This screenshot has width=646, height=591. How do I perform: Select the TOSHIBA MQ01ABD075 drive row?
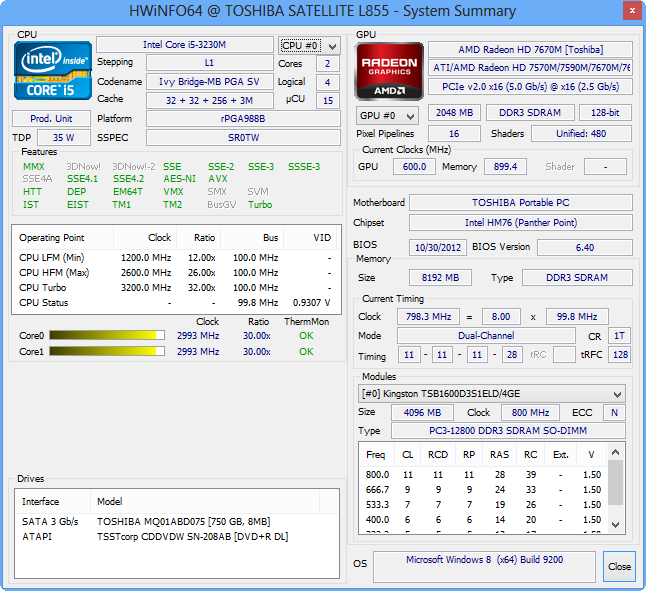click(x=176, y=521)
